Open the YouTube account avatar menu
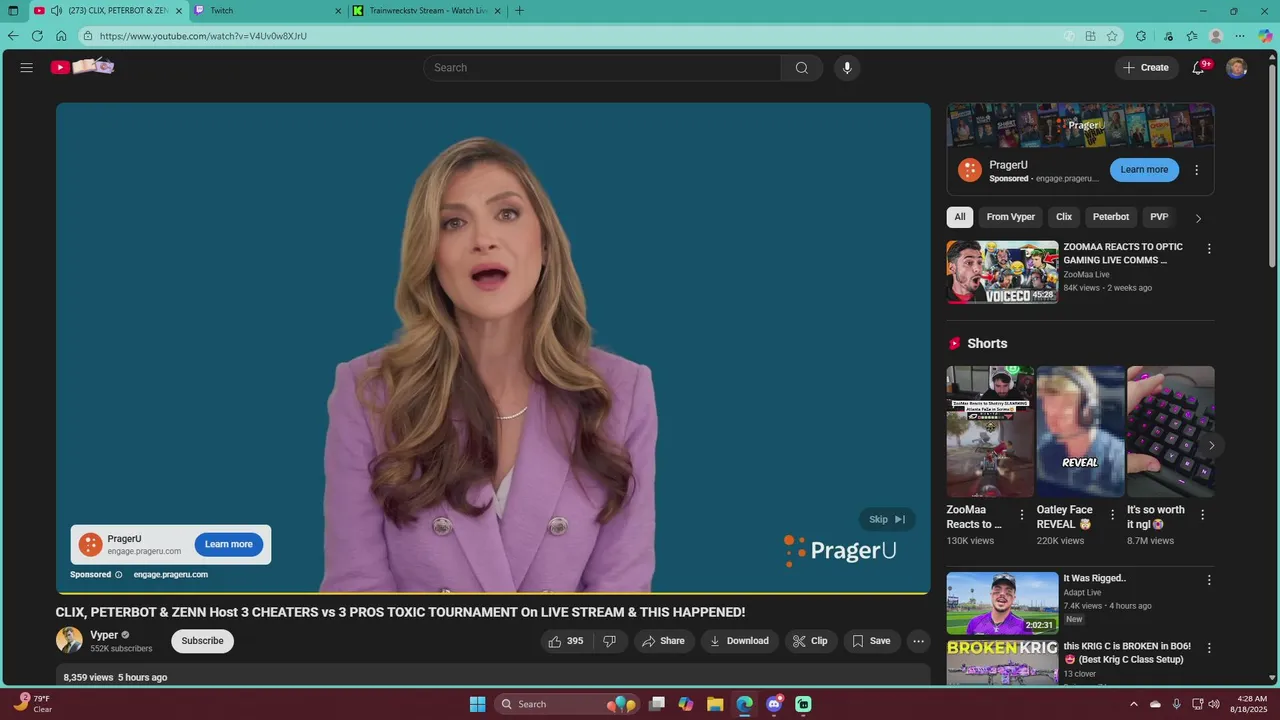 coord(1237,68)
